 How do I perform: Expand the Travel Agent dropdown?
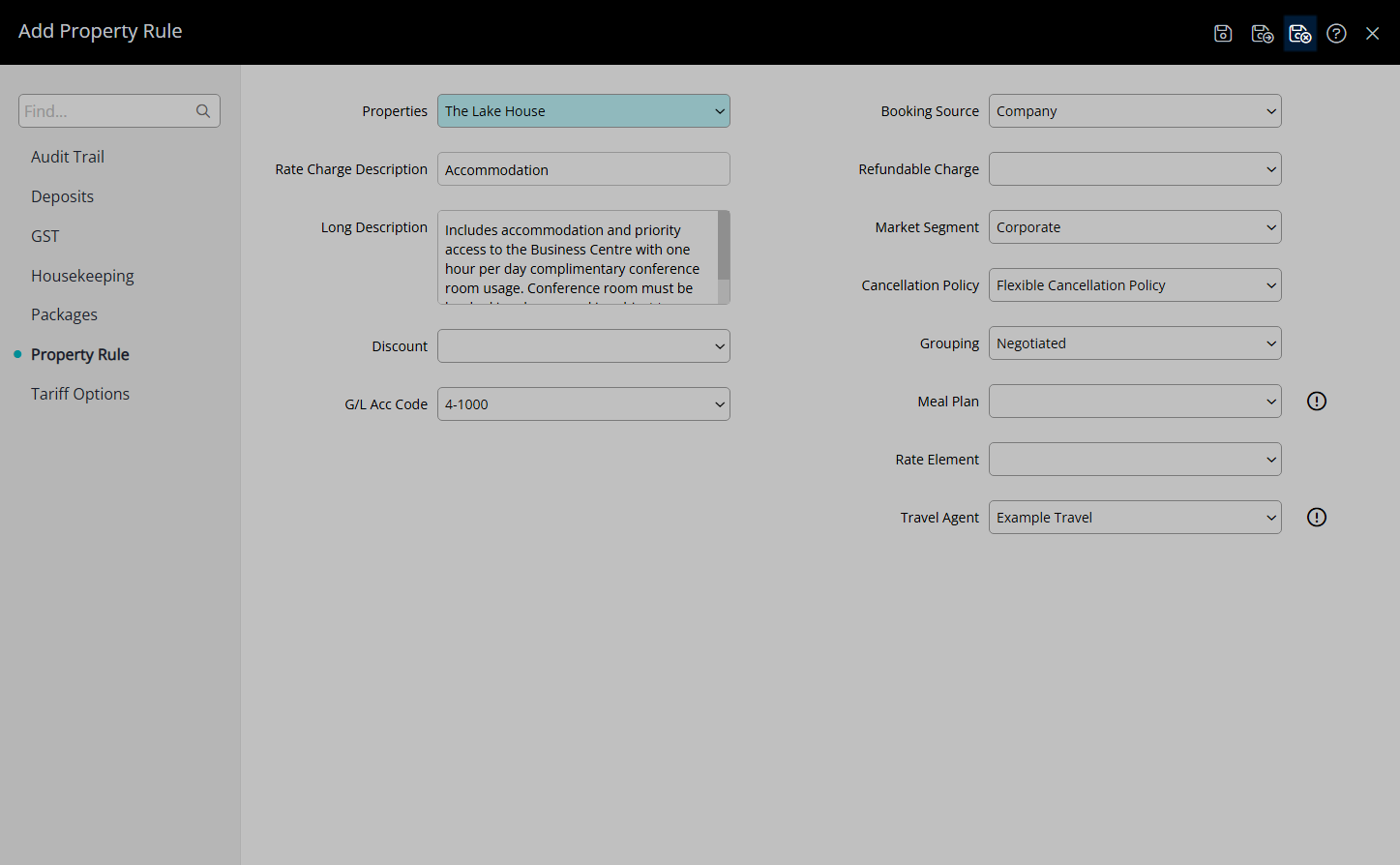1135,518
